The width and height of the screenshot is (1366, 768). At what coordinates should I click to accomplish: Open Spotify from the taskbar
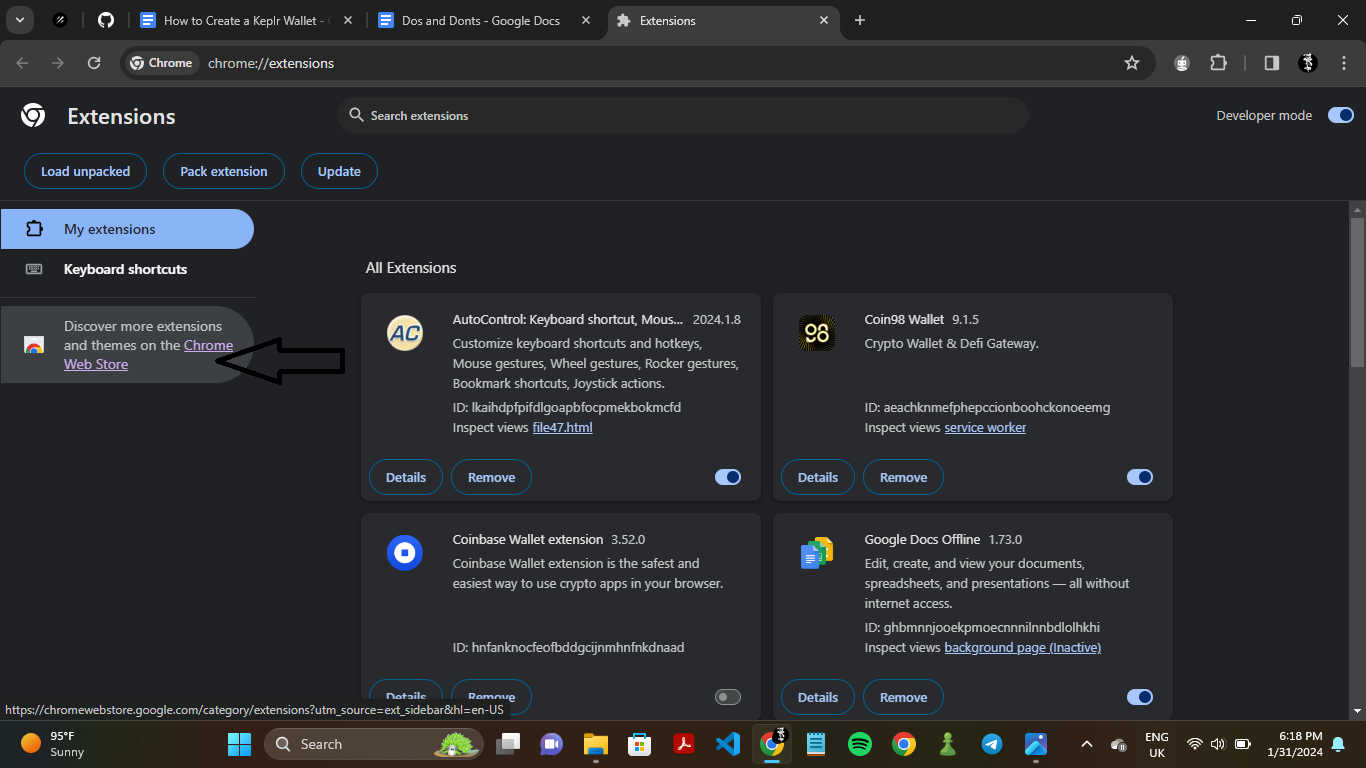[860, 744]
